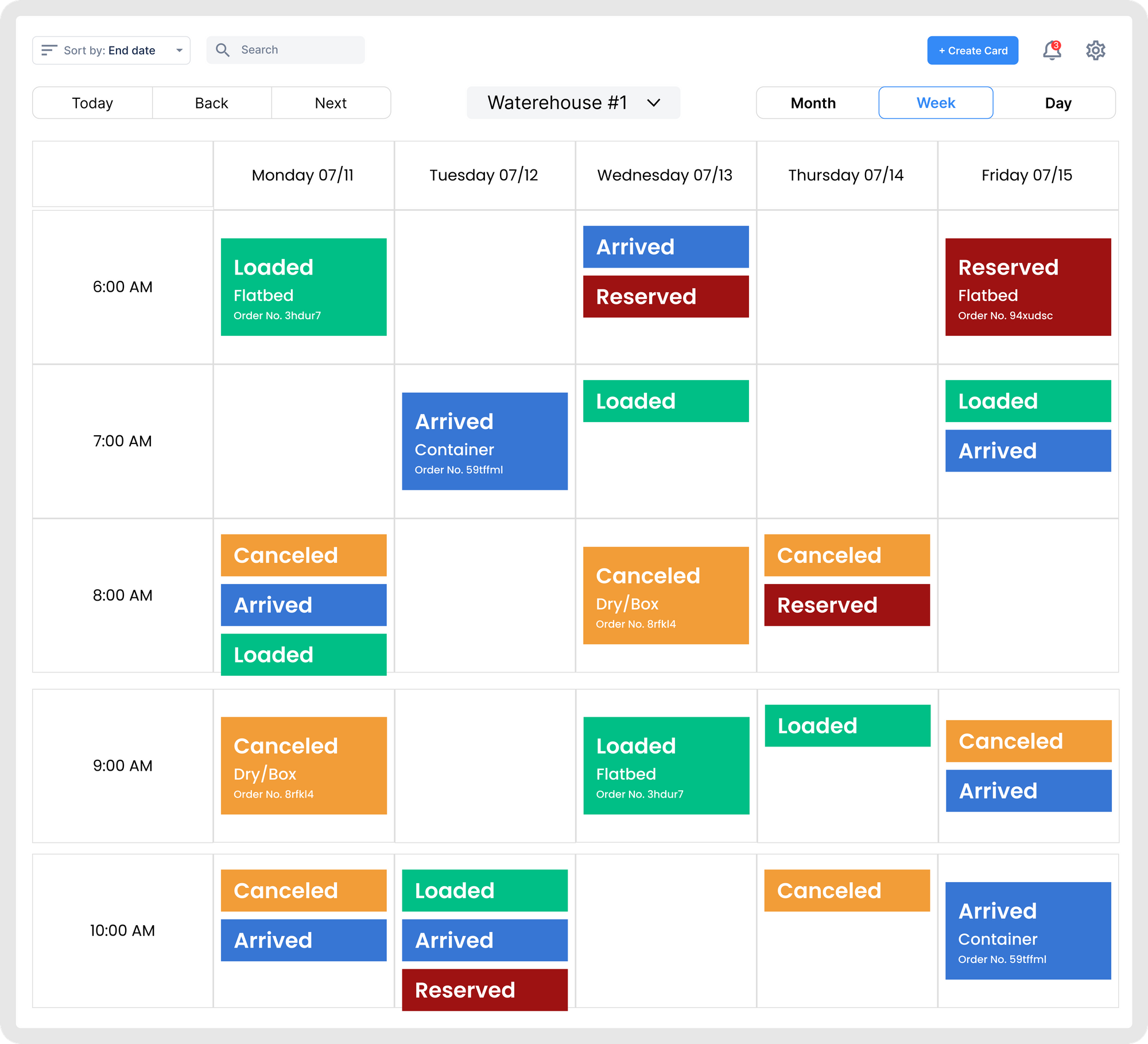Click the Waterehouse chevron arrow
This screenshot has width=1148, height=1044.
653,103
